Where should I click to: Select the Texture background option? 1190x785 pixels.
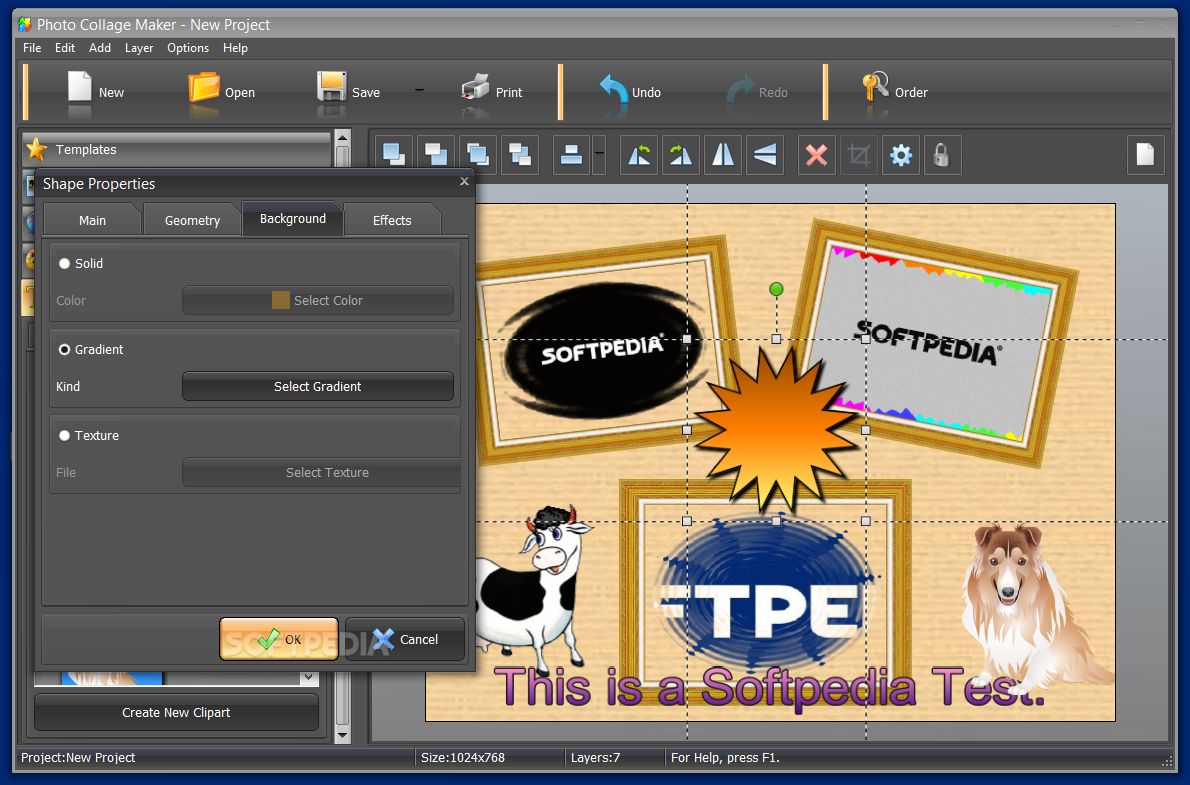tap(65, 435)
